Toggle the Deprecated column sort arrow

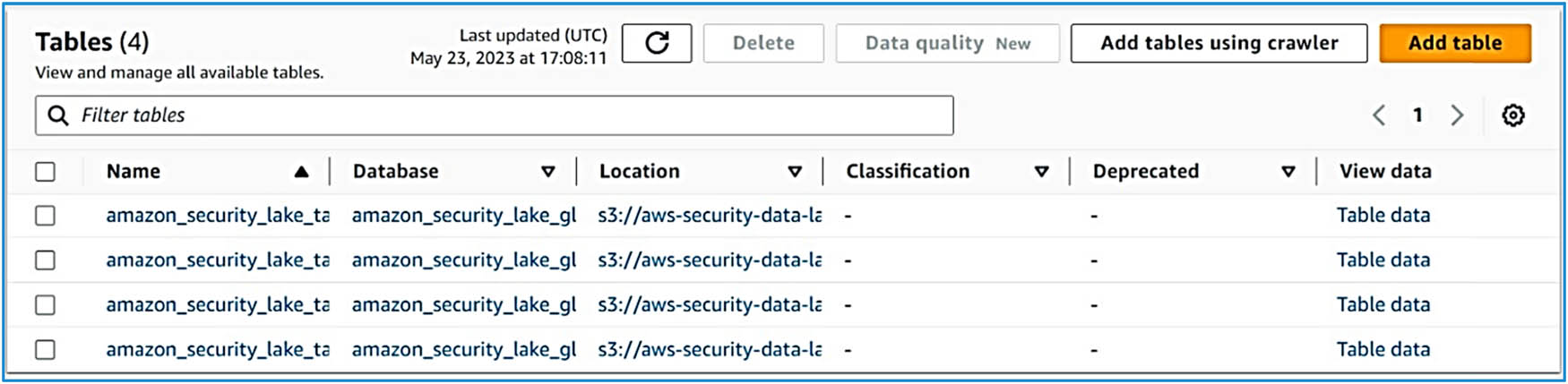tap(1288, 172)
